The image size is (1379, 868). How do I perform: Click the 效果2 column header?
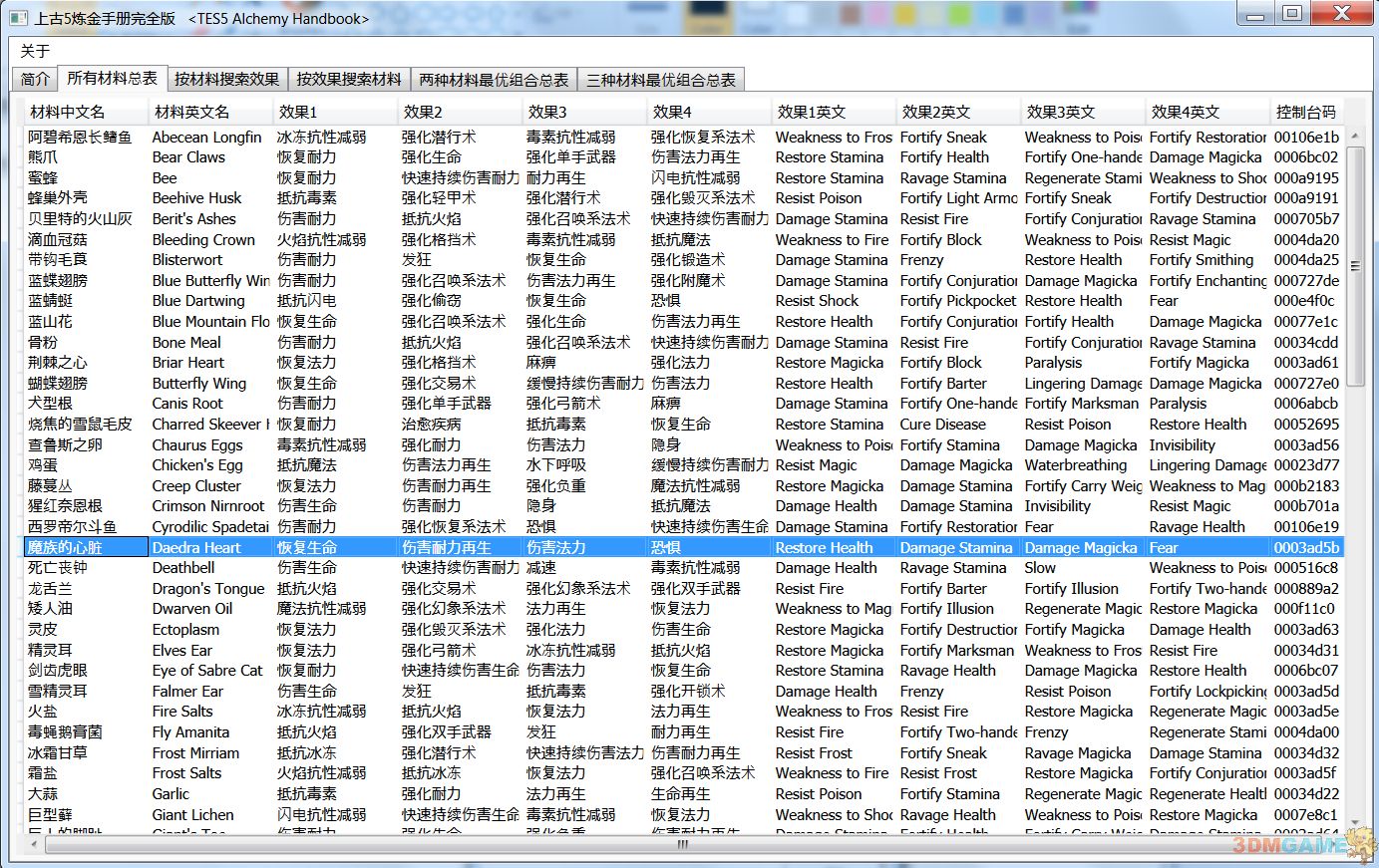click(x=459, y=112)
